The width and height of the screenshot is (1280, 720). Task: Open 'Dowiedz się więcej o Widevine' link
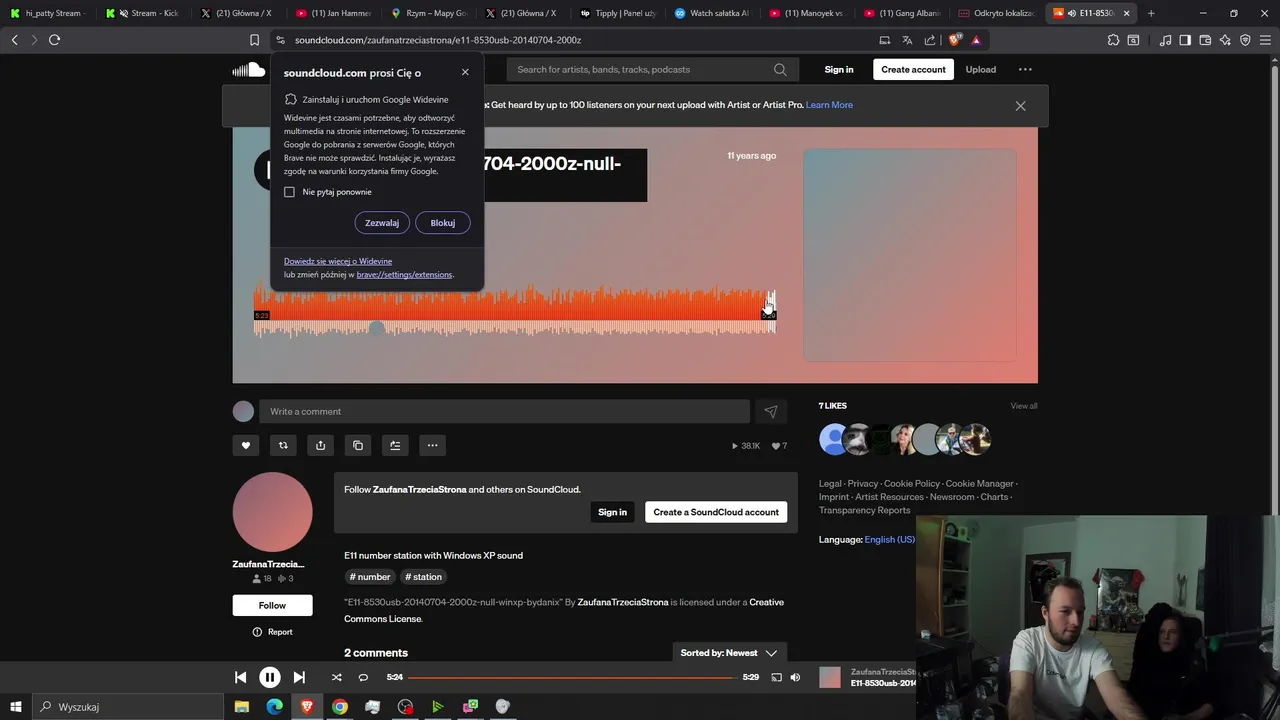[x=338, y=261]
